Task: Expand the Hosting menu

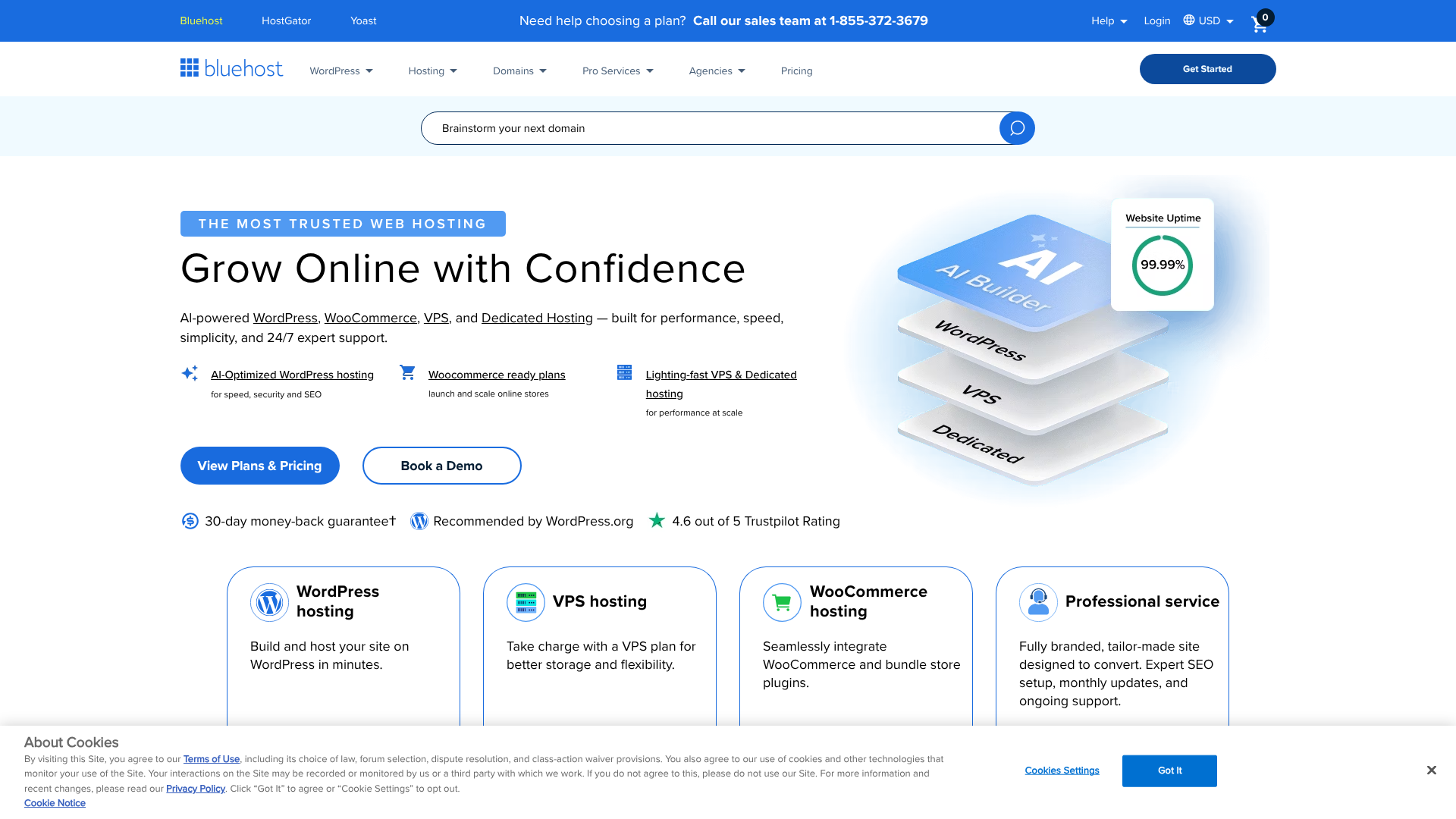Action: [x=432, y=71]
